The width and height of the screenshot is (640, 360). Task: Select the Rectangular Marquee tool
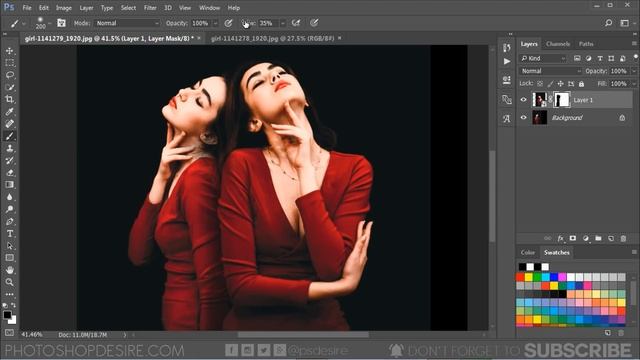[x=9, y=63]
